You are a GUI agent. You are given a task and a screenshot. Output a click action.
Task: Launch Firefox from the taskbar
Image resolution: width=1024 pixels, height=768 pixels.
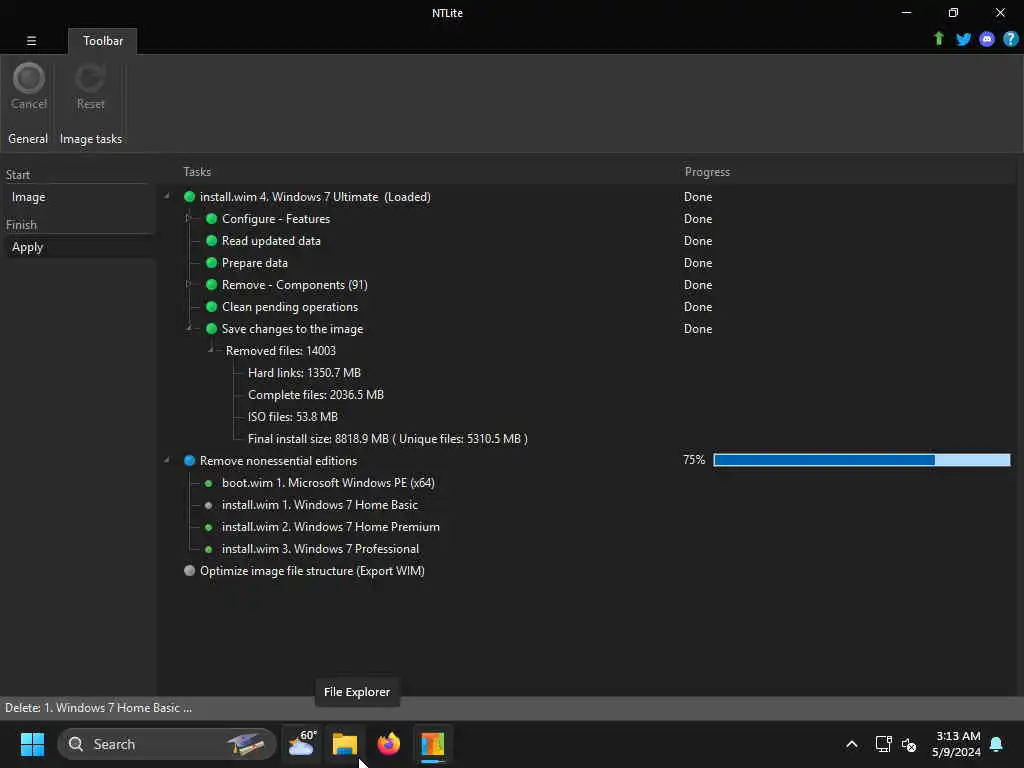pos(389,744)
